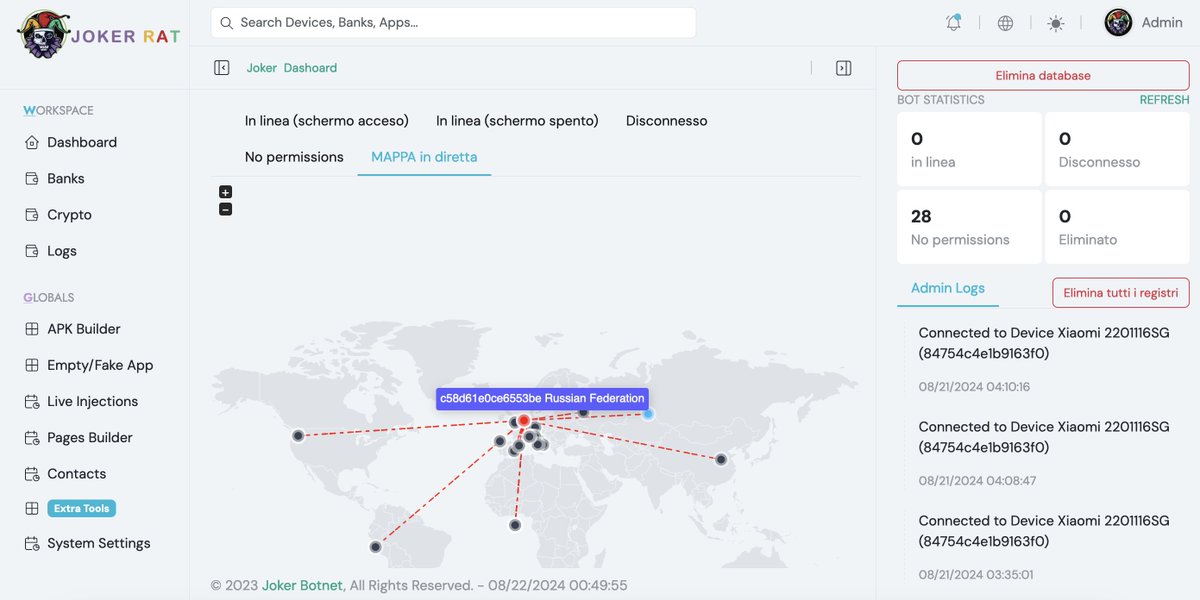Click the APK Builder grid icon
1200x600 pixels.
tap(30, 329)
